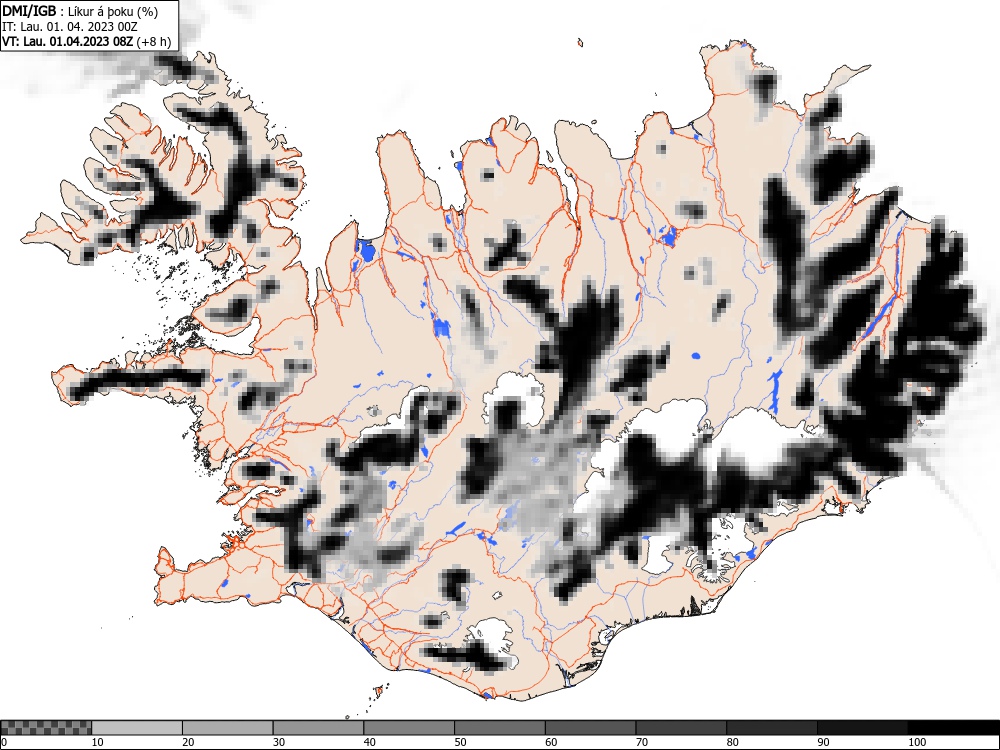The width and height of the screenshot is (1000, 750).
Task: Click the 70-80 dark legend swatch
Action: (681, 728)
